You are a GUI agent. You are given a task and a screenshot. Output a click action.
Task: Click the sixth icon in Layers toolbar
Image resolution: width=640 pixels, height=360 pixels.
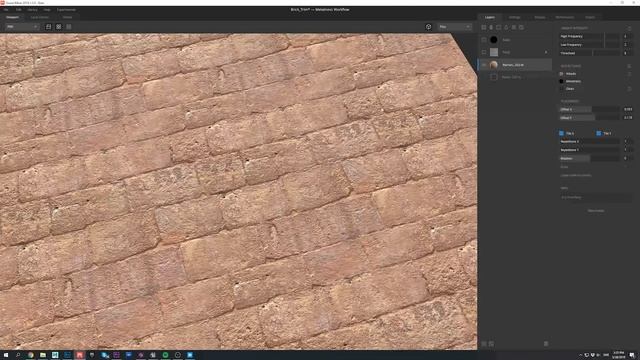(x=521, y=27)
